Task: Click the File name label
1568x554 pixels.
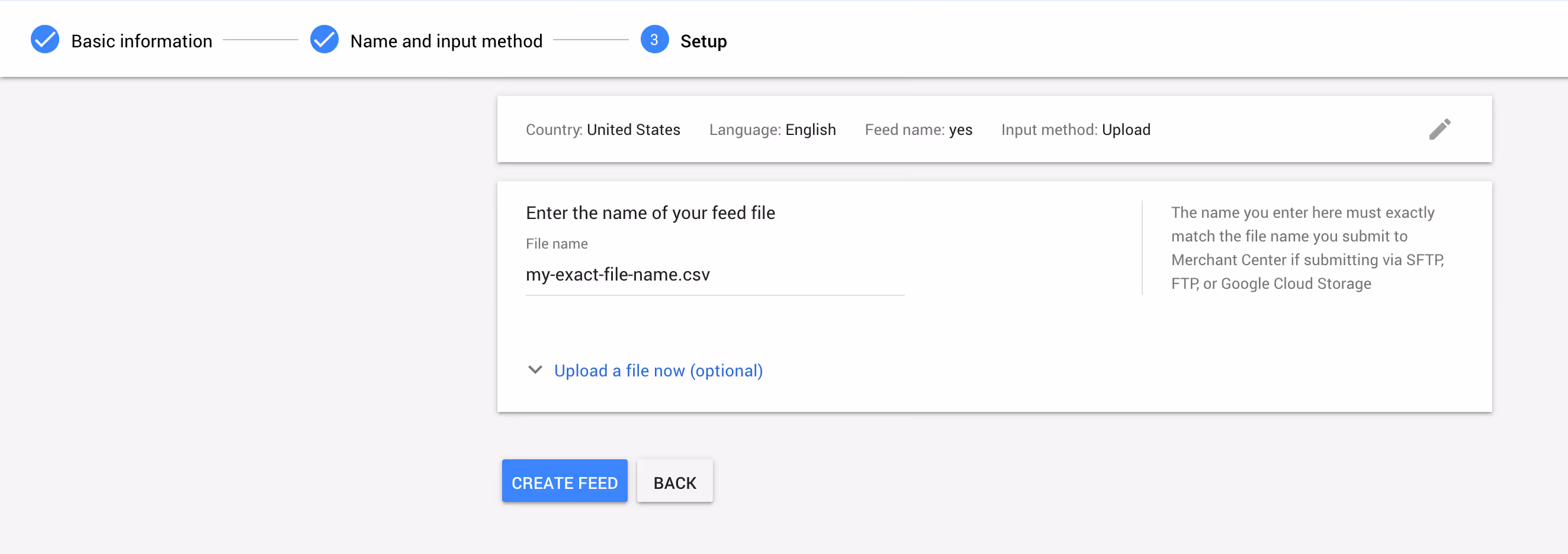Action: tap(557, 244)
